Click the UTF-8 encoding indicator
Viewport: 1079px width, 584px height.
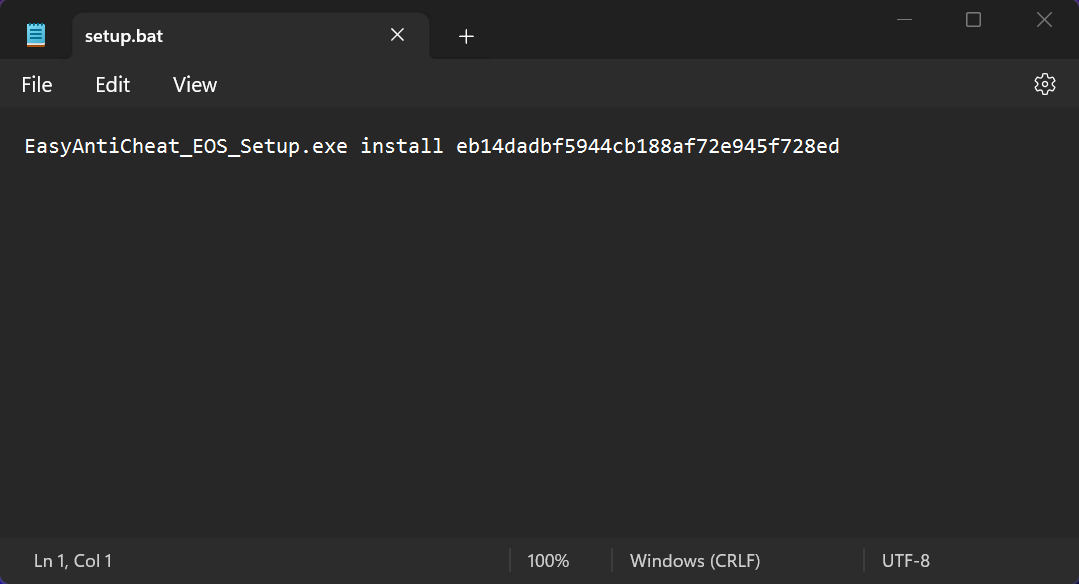906,561
